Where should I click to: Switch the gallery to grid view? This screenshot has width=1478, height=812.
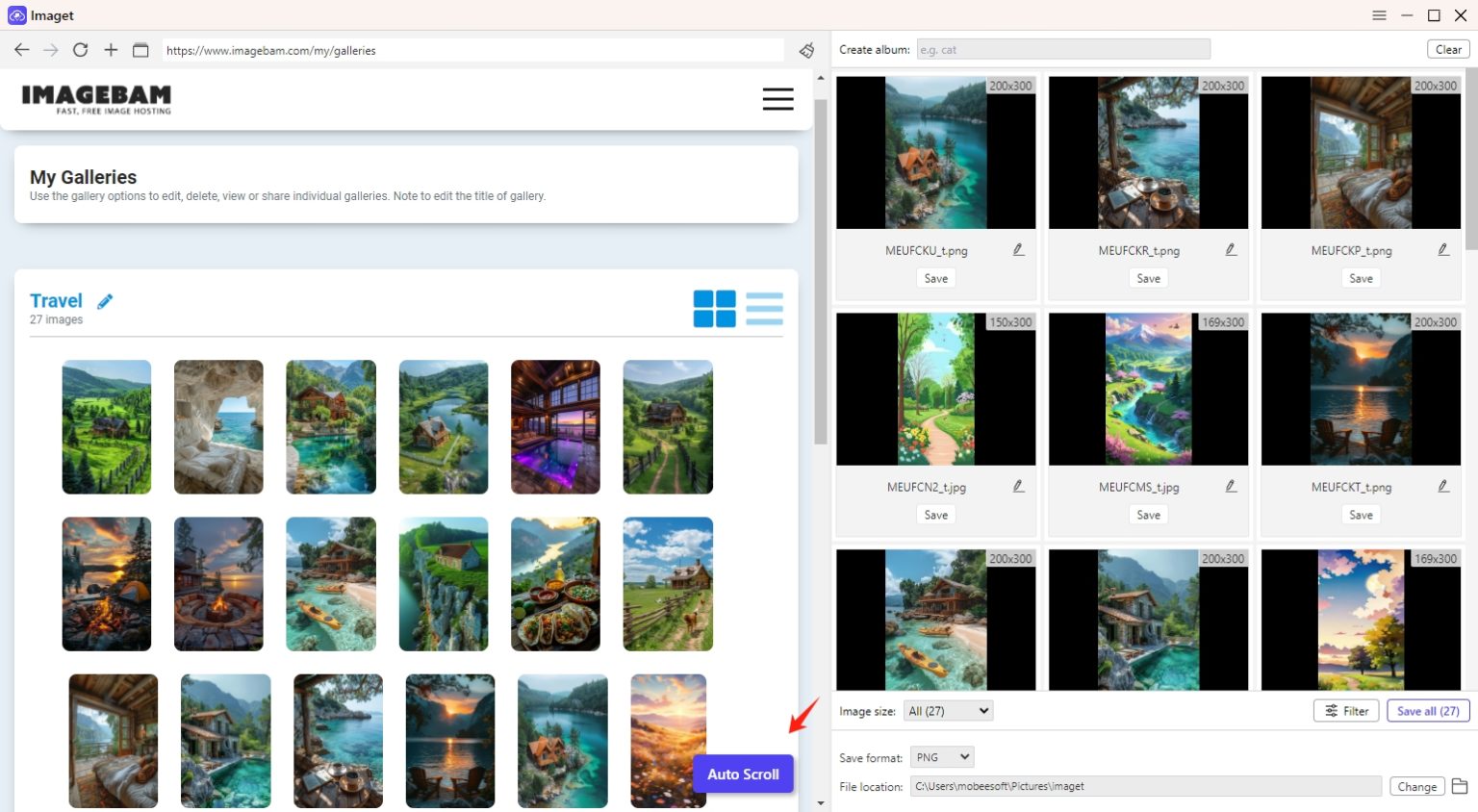714,309
